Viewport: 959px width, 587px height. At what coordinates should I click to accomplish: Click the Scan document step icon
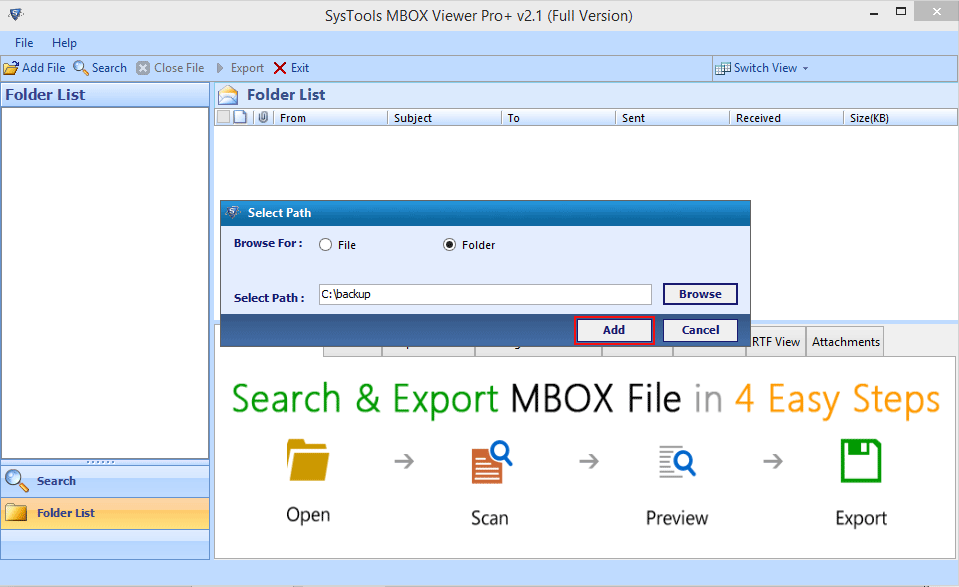tap(492, 462)
